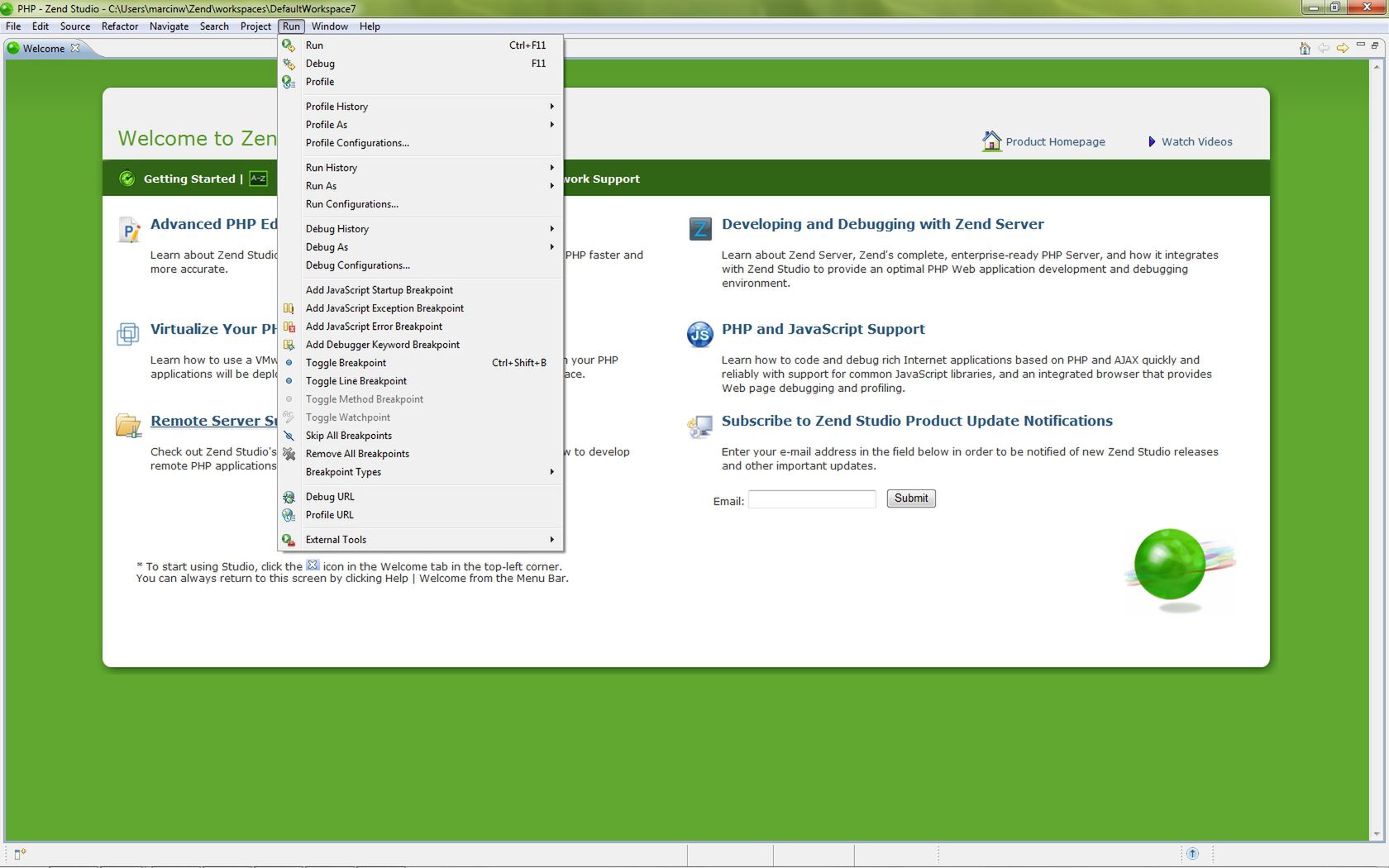Open the Refactor menu
The image size is (1389, 868).
(x=120, y=26)
